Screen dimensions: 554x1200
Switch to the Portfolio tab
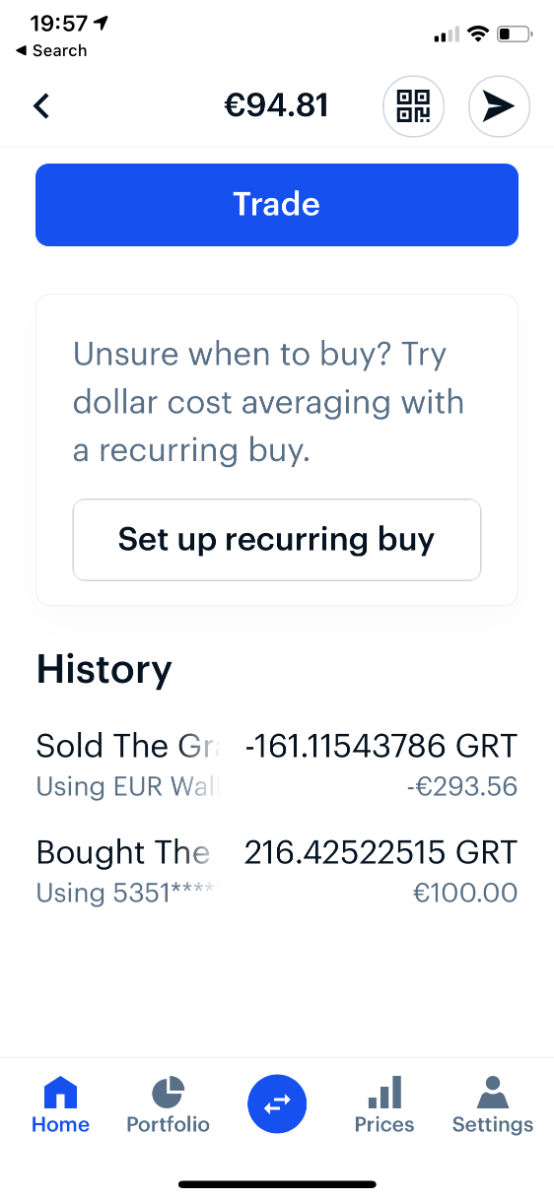168,1105
